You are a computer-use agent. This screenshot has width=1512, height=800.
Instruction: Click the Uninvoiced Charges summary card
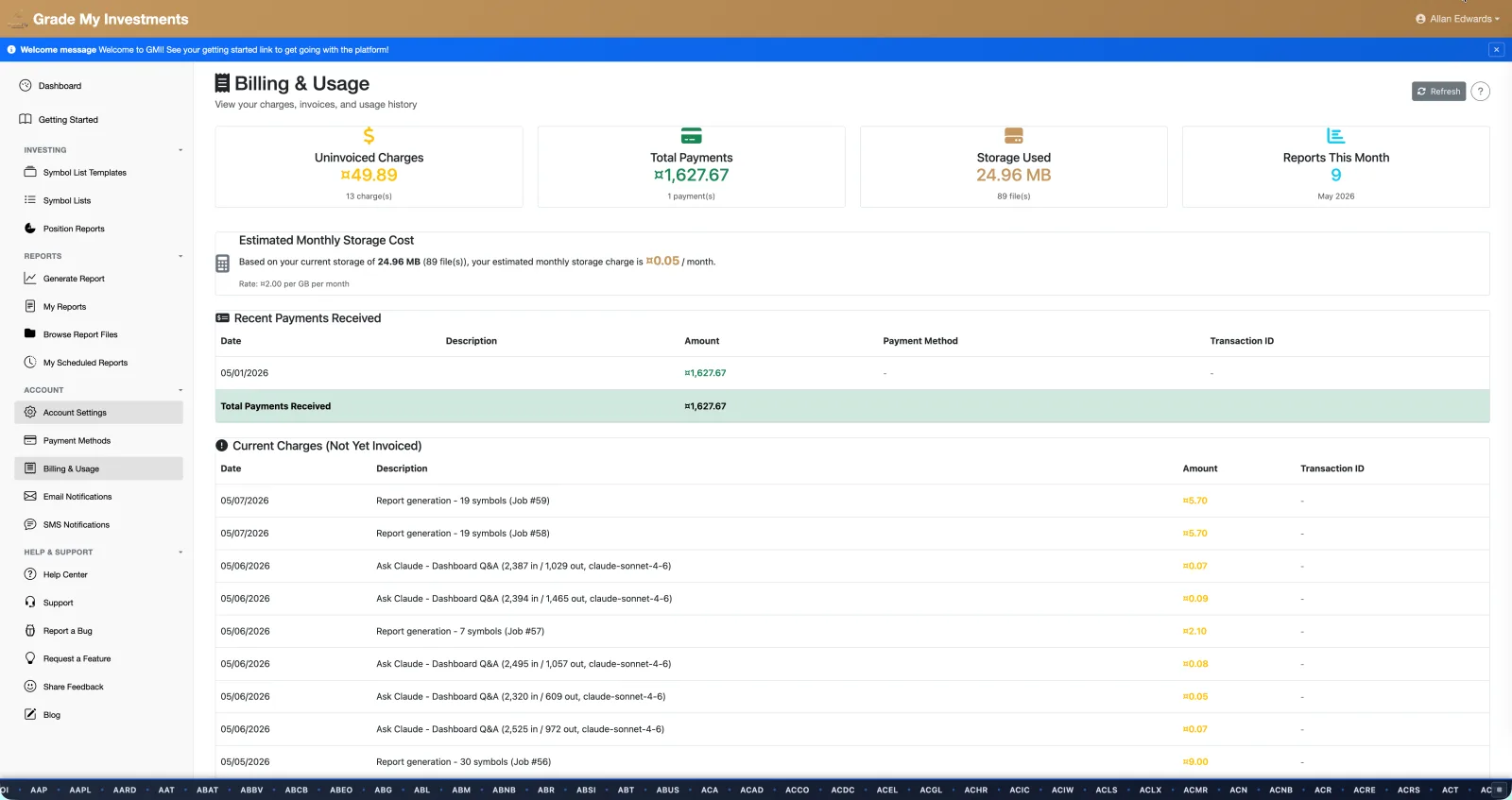369,166
